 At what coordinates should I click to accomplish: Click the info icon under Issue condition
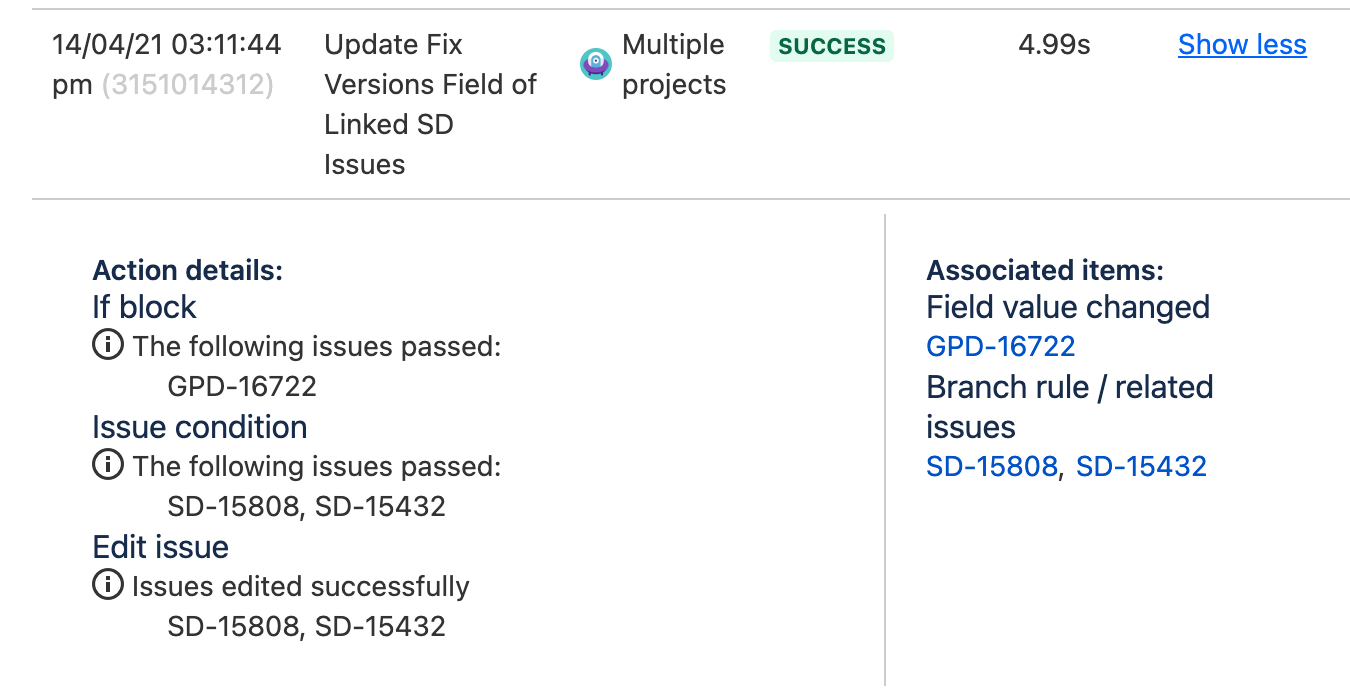click(x=108, y=466)
